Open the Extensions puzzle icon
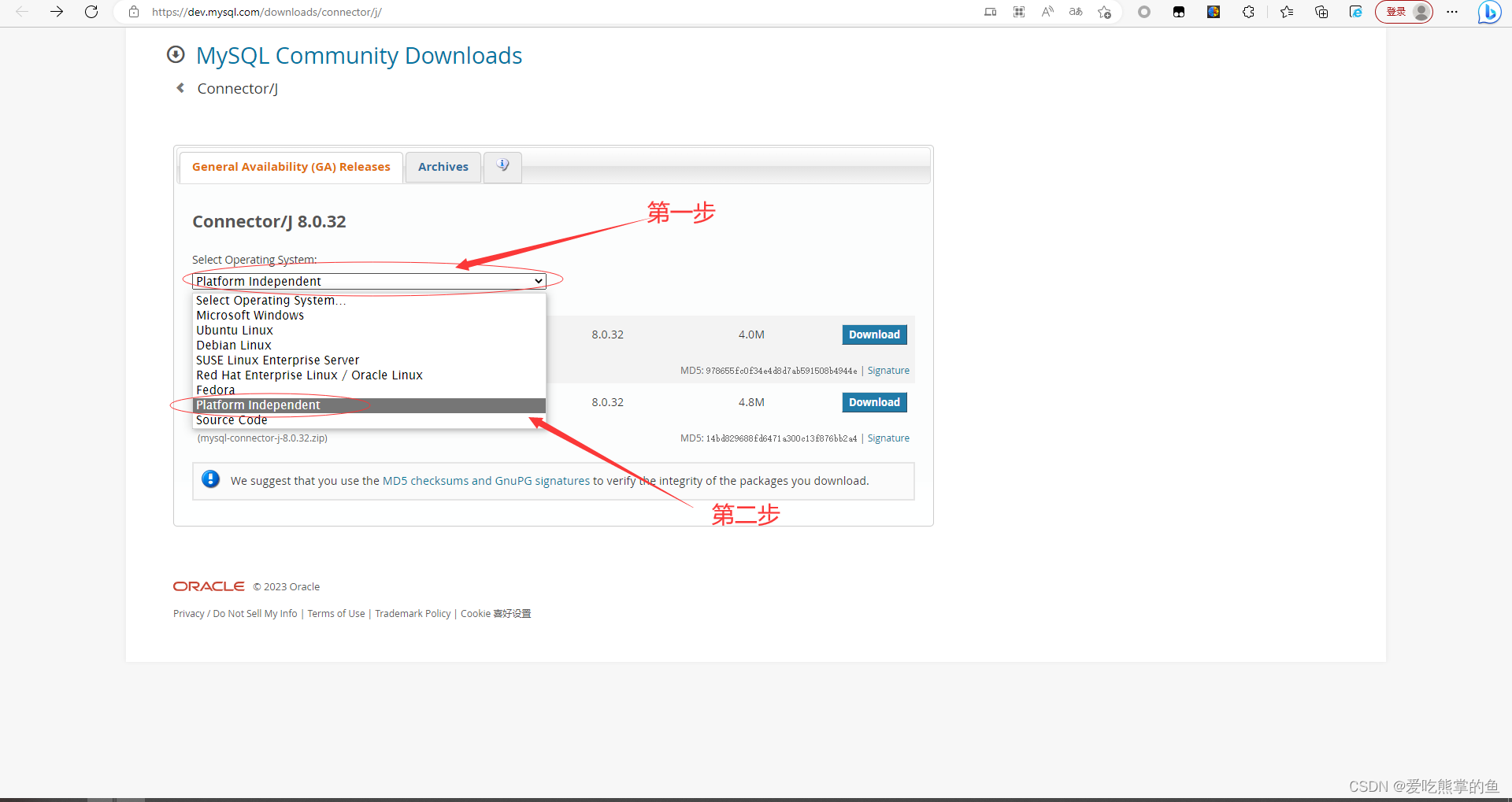1512x802 pixels. (1248, 12)
